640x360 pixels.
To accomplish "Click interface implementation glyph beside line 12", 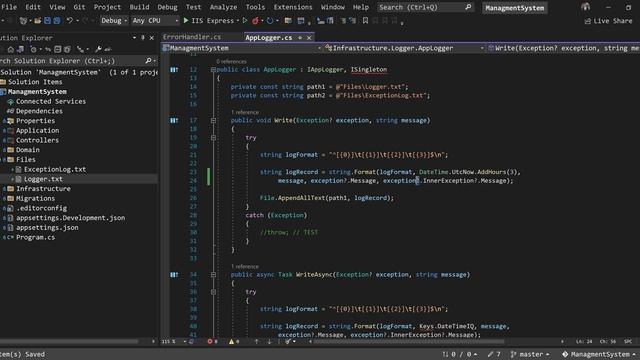I will (174, 70).
